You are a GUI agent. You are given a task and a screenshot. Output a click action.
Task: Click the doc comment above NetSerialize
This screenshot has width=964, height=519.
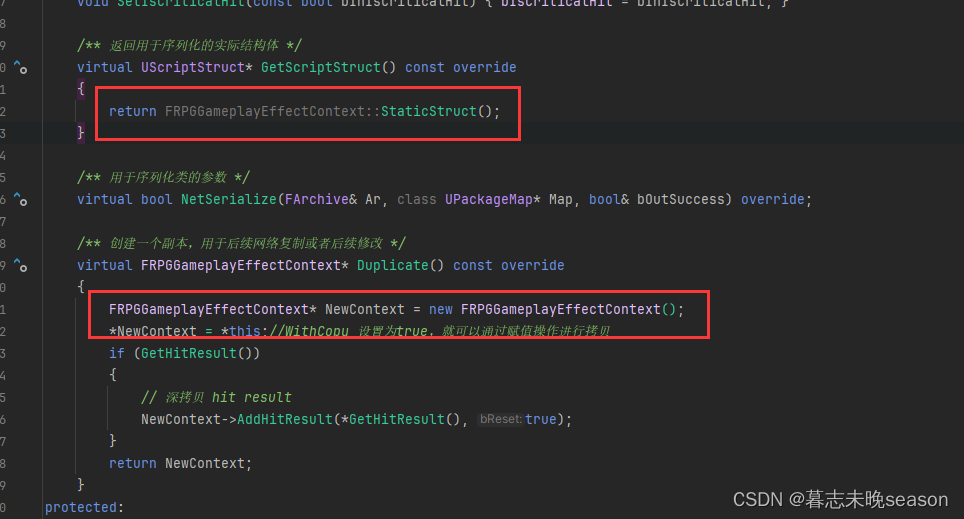(163, 177)
